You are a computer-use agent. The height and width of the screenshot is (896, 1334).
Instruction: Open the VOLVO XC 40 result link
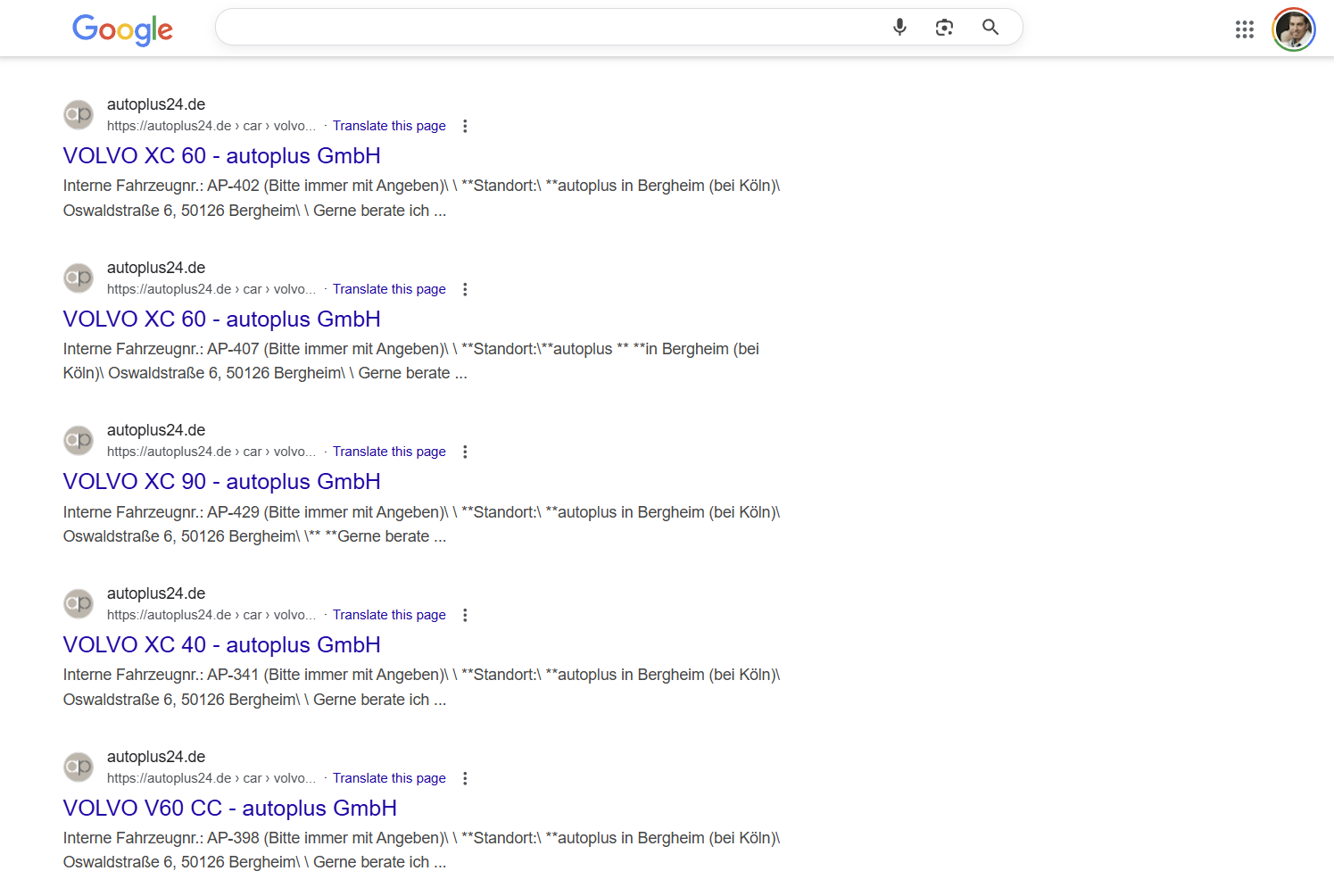221,645
